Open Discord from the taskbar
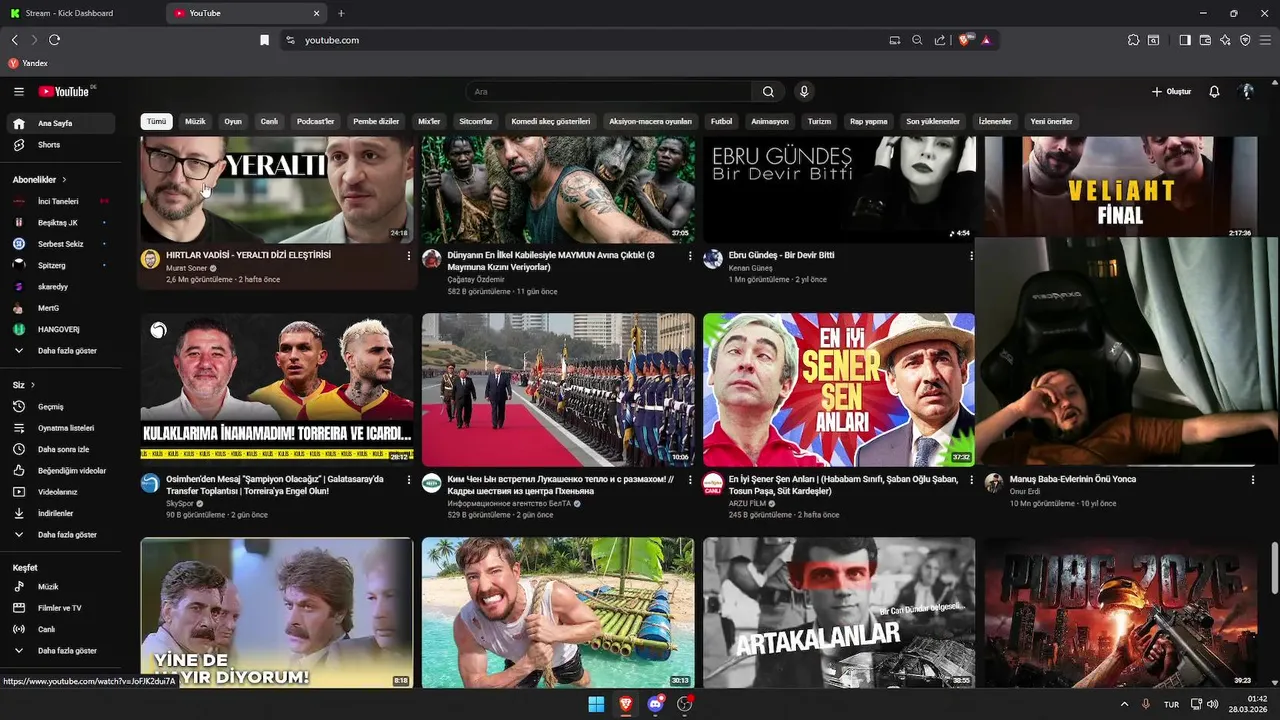This screenshot has height=720, width=1280. point(655,704)
